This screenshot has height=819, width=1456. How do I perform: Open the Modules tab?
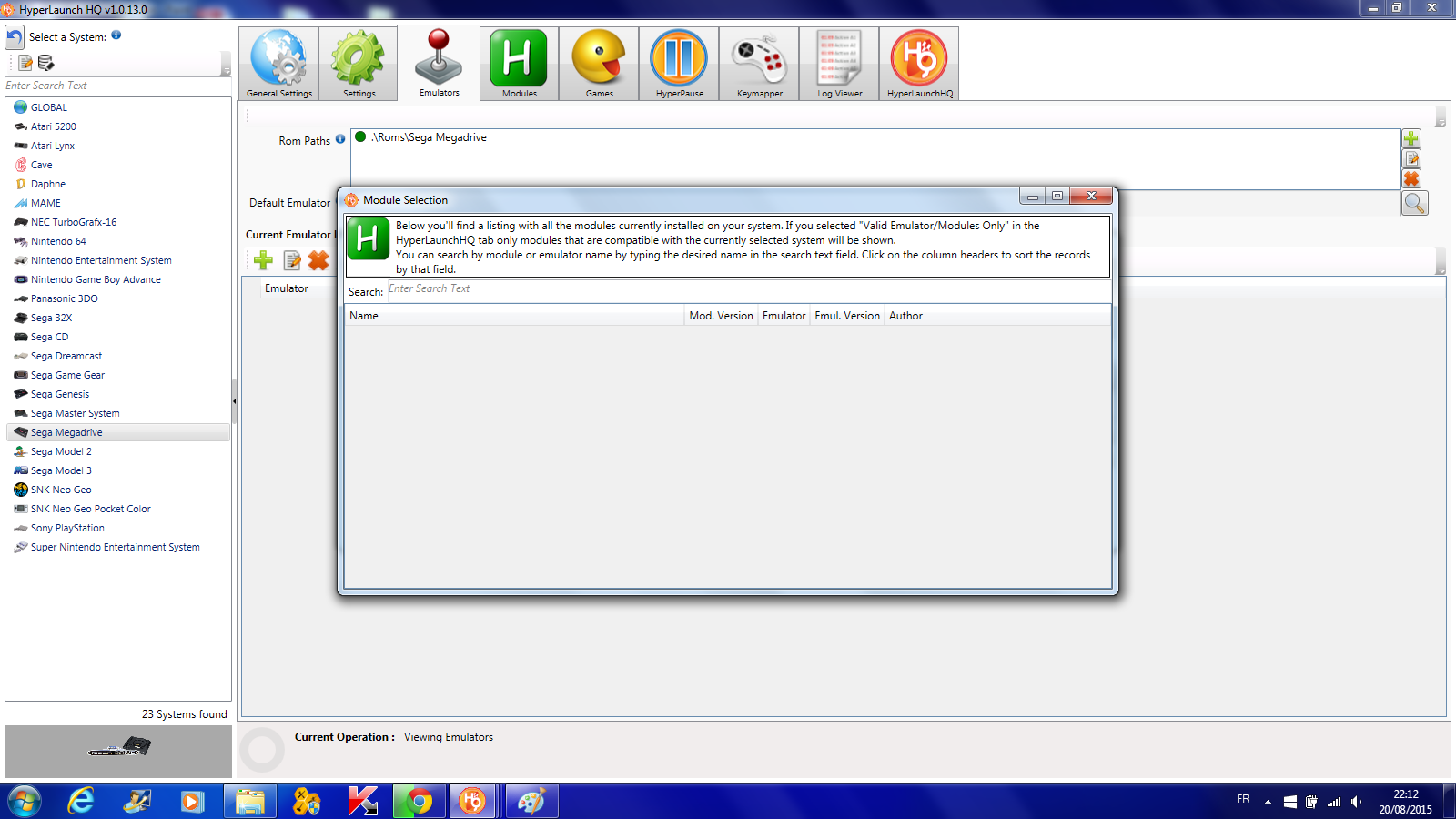pos(519,64)
